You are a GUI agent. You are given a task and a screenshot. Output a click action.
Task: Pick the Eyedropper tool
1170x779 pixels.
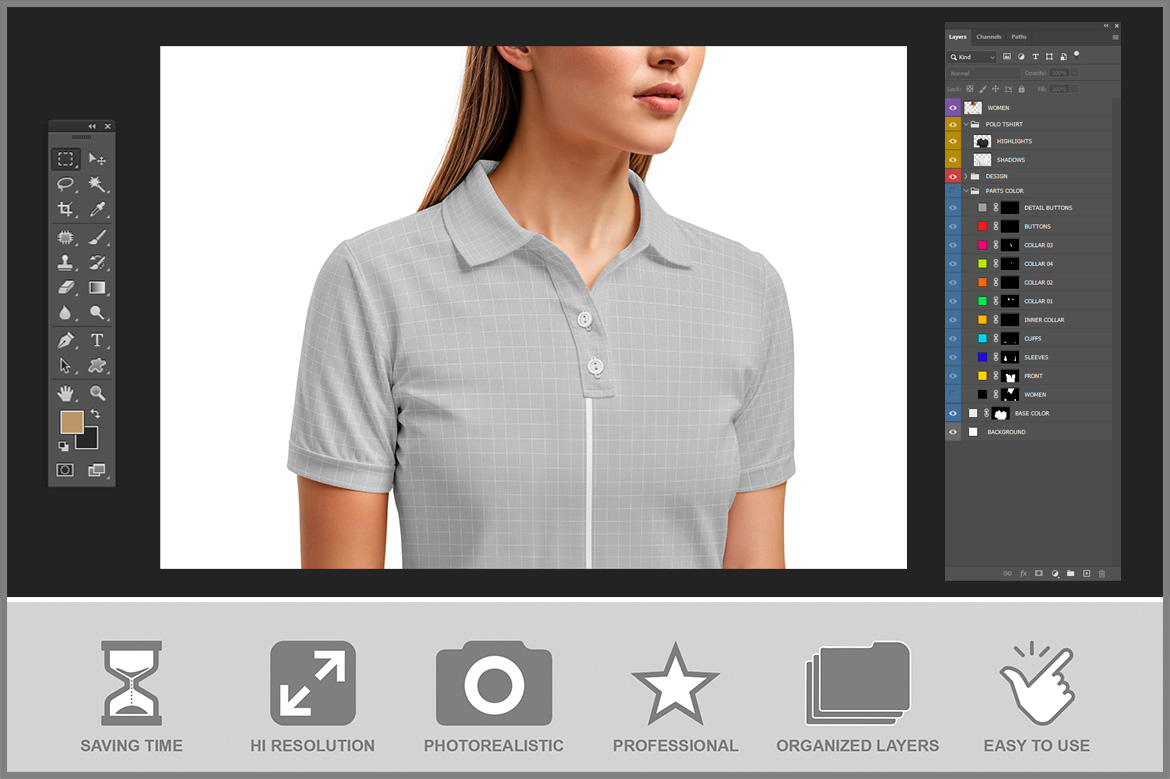97,209
